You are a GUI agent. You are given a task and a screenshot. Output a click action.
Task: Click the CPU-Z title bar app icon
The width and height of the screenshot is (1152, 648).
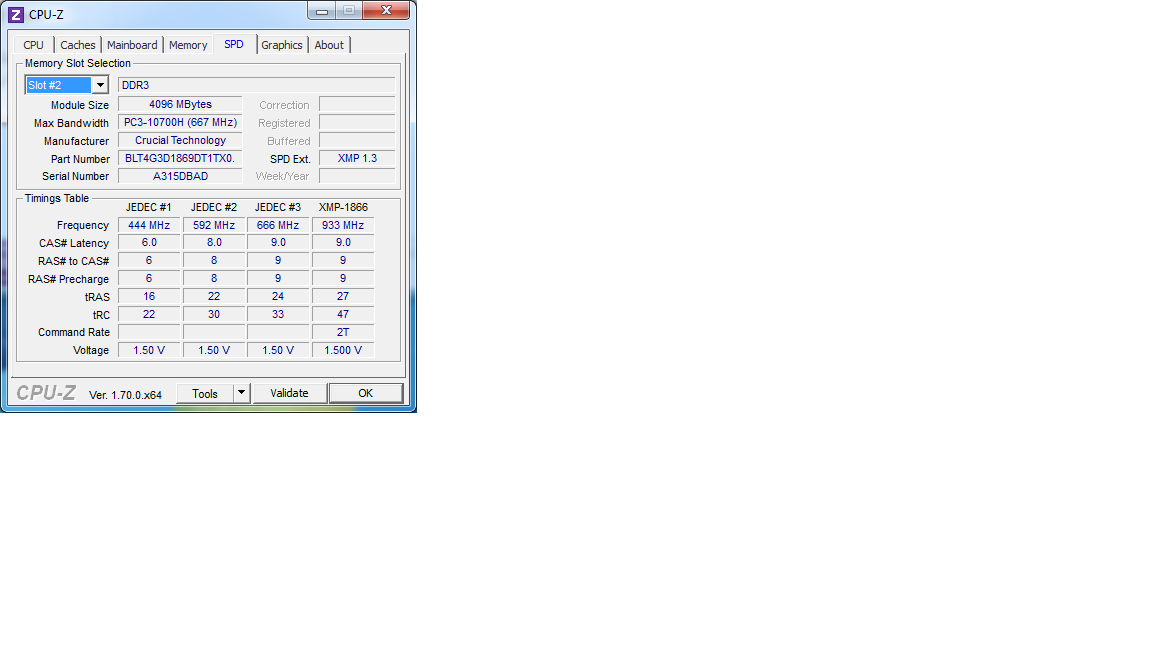[x=15, y=15]
